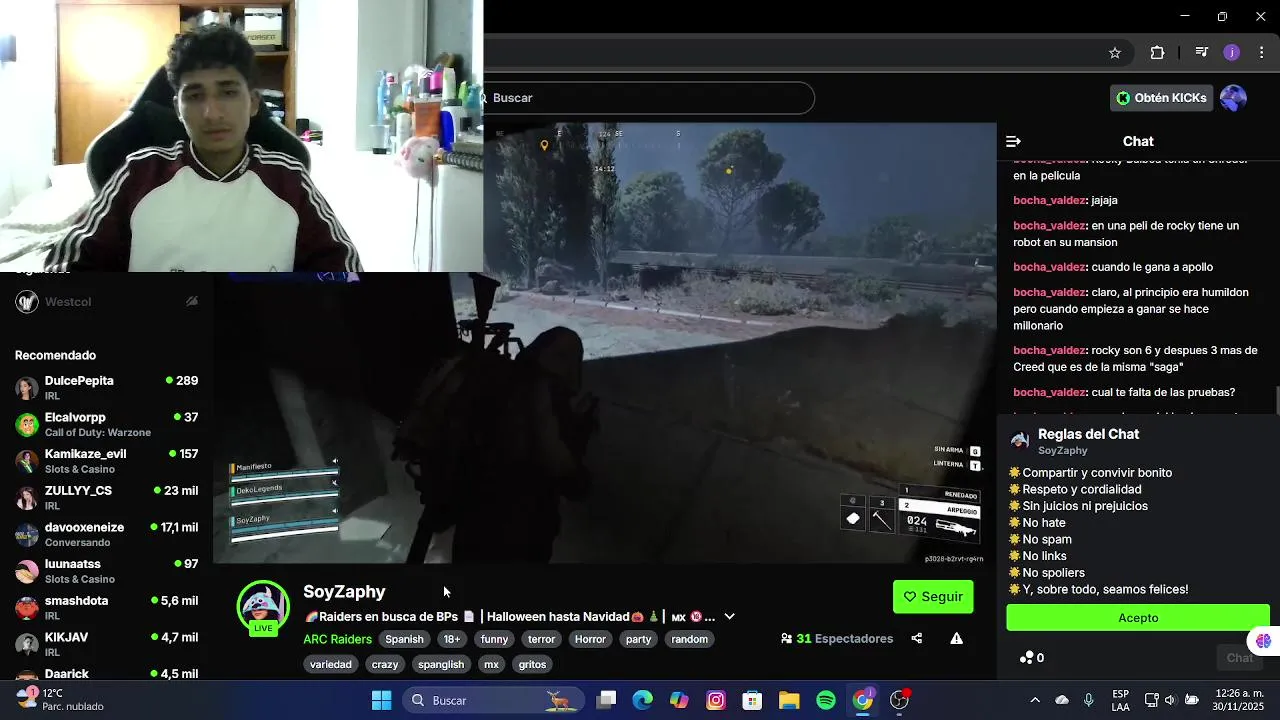Viewport: 1280px width, 720px height.
Task: Open Kamikaze_evil recommended channel
Action: 106,461
